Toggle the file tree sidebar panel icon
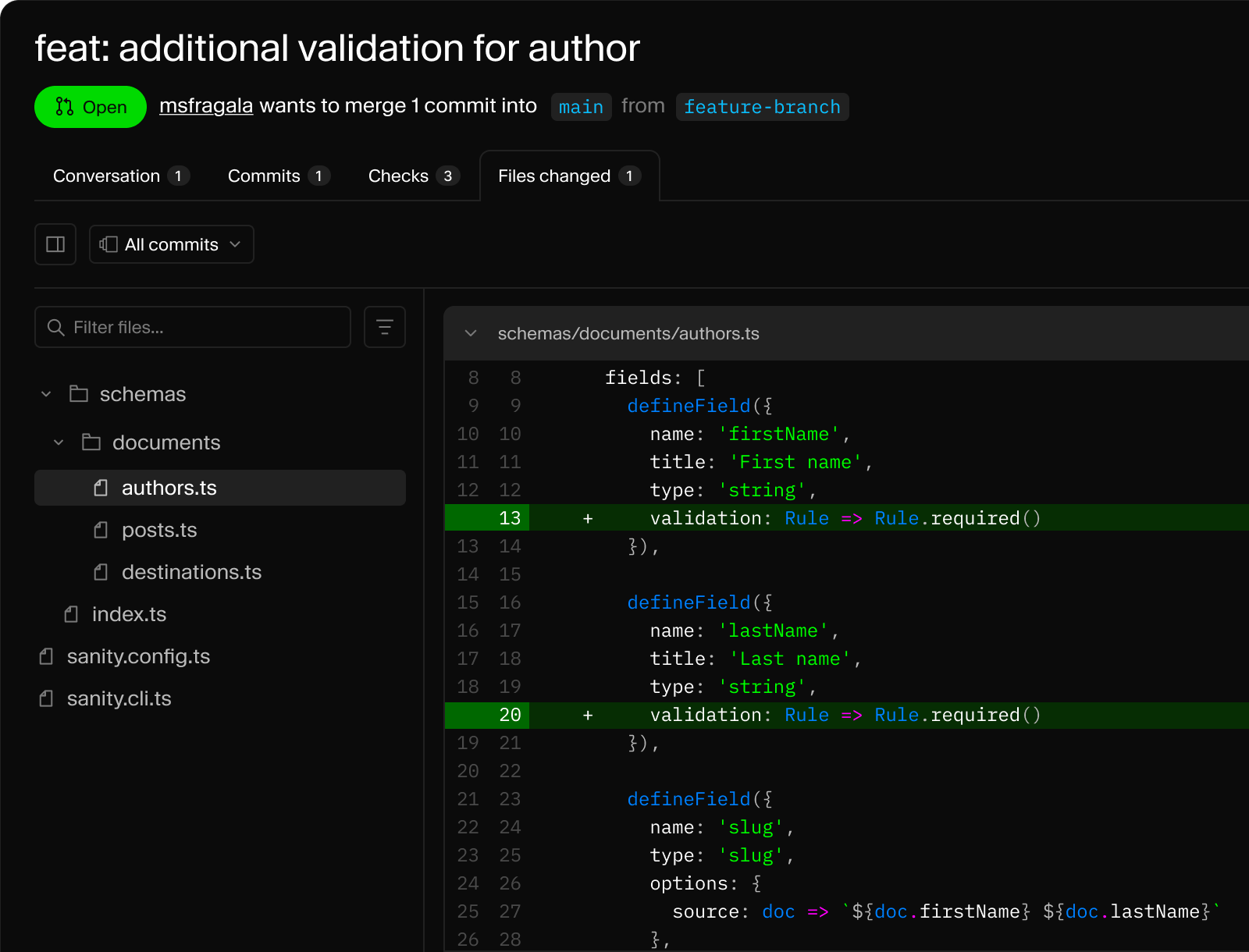This screenshot has height=952, width=1249. tap(55, 244)
